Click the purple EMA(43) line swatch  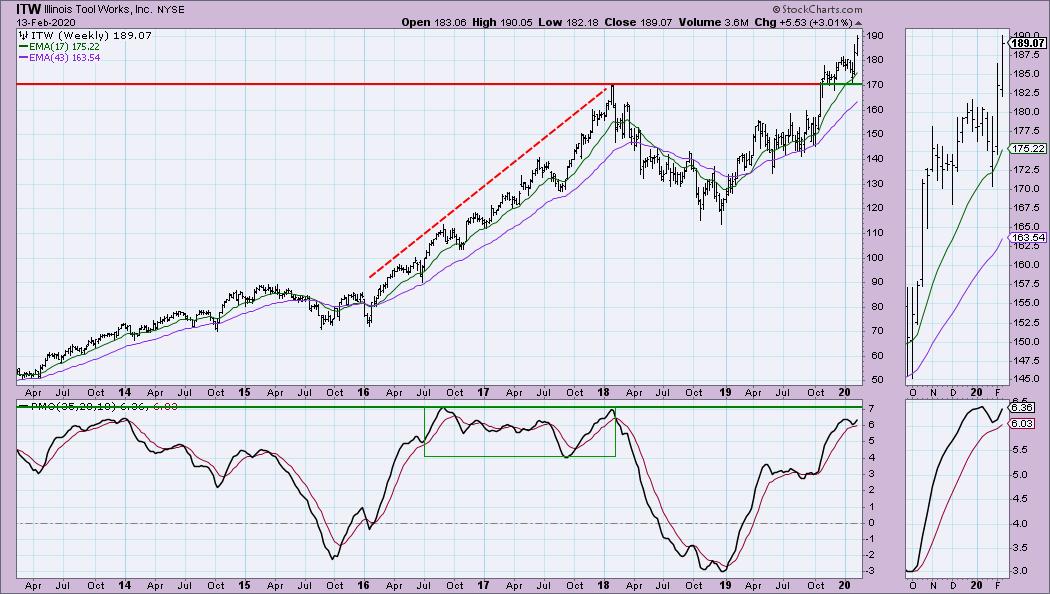(23, 58)
